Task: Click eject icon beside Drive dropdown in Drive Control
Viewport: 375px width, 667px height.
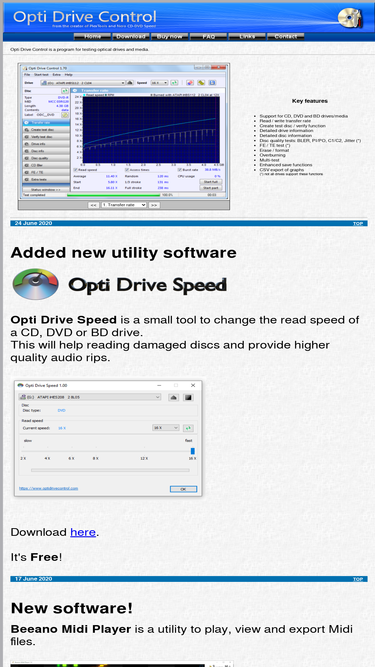Action: click(130, 83)
